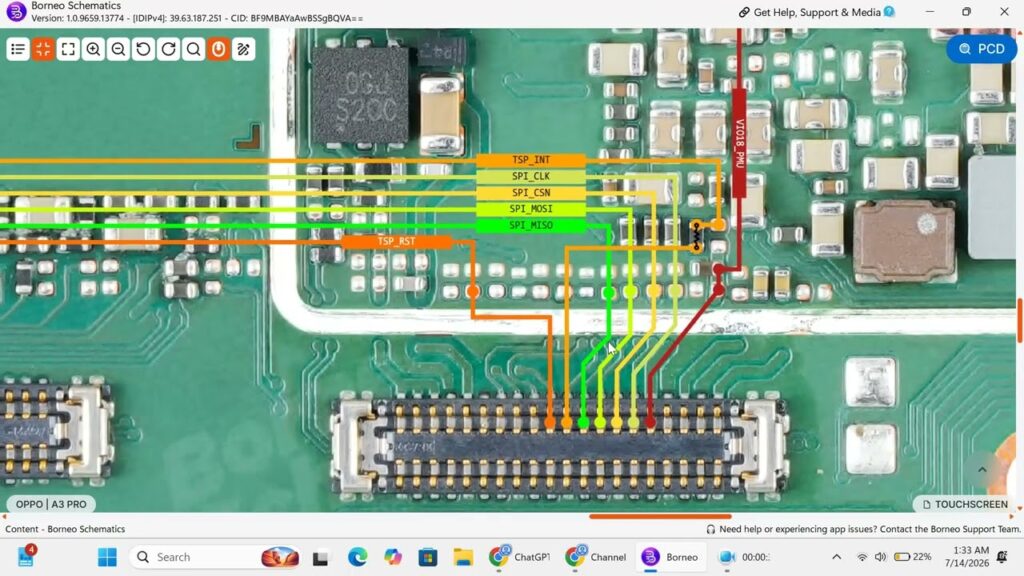Open Get Help, Support & Media link
Image resolution: width=1024 pixels, height=576 pixels.
point(816,12)
